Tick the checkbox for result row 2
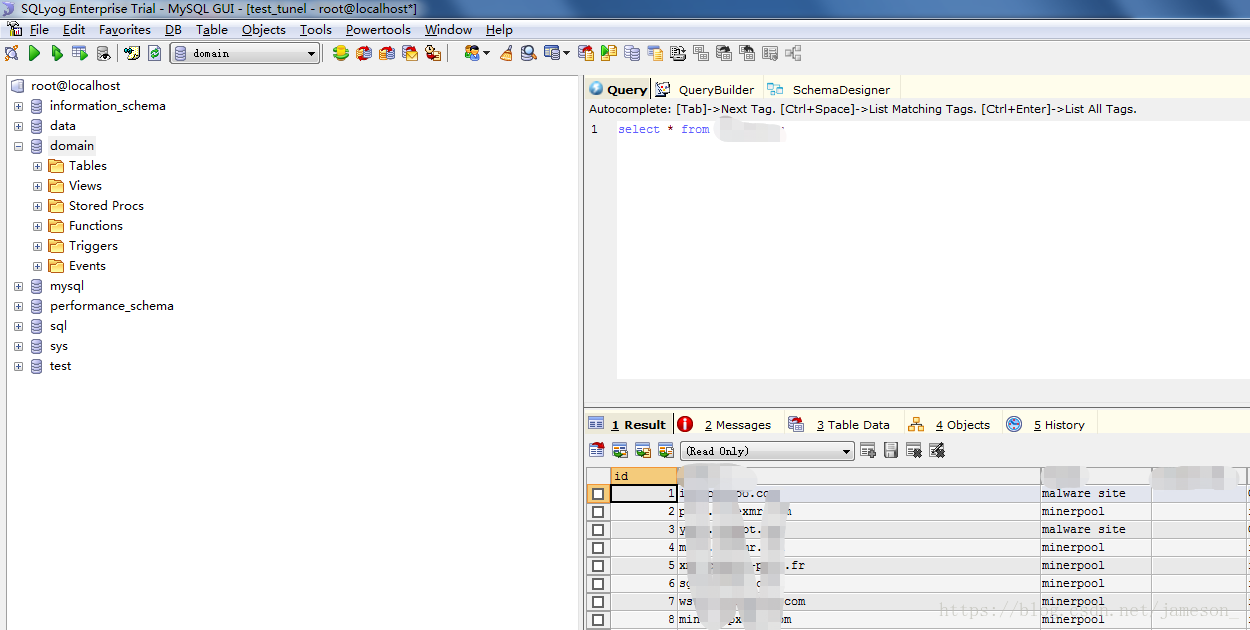The width and height of the screenshot is (1250, 630). [x=598, y=512]
